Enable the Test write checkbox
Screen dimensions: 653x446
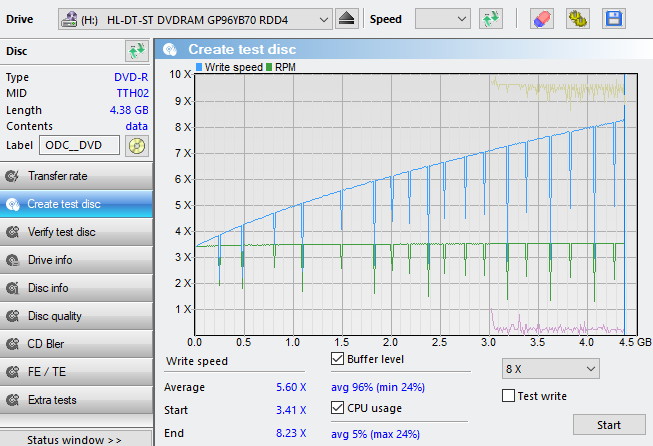pyautogui.click(x=508, y=396)
